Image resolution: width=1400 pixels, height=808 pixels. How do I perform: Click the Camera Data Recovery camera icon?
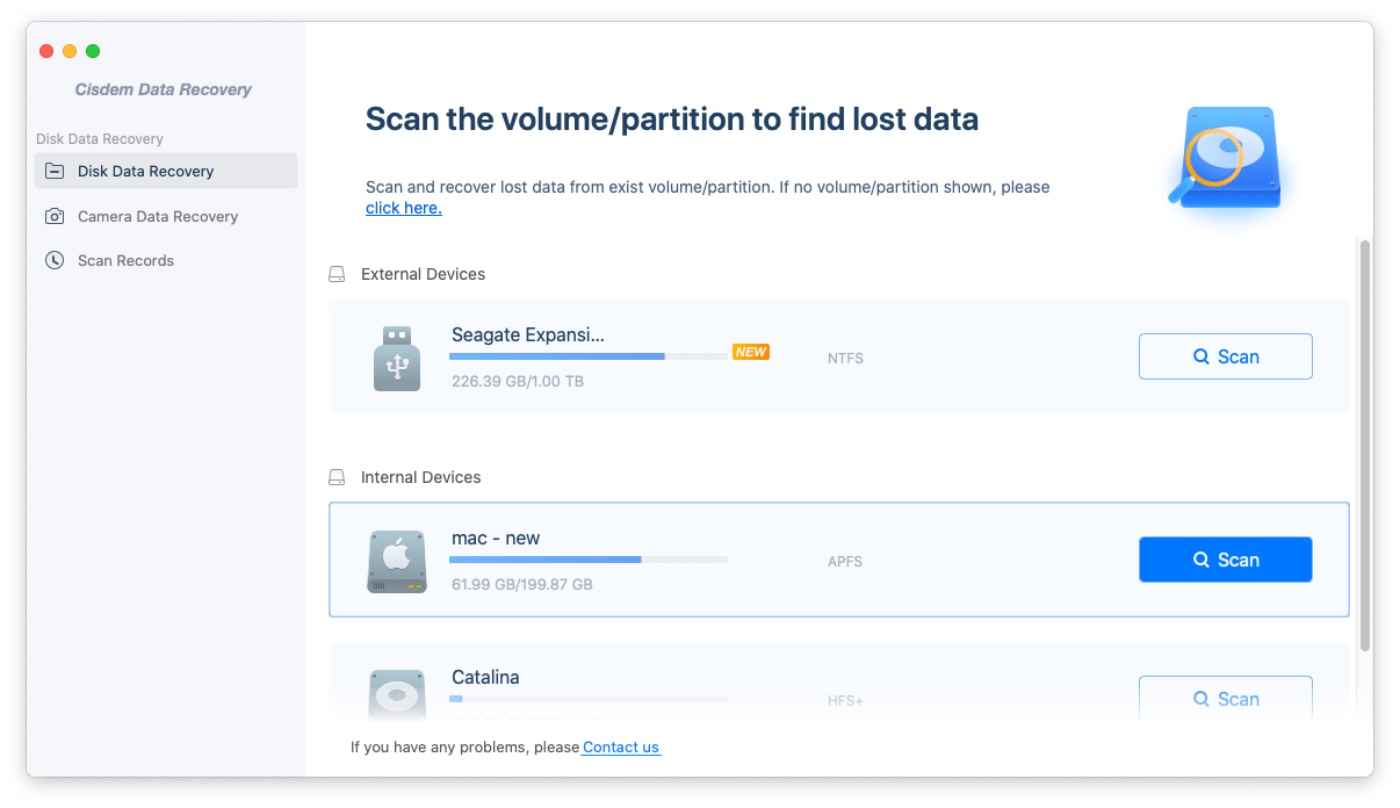click(x=55, y=216)
